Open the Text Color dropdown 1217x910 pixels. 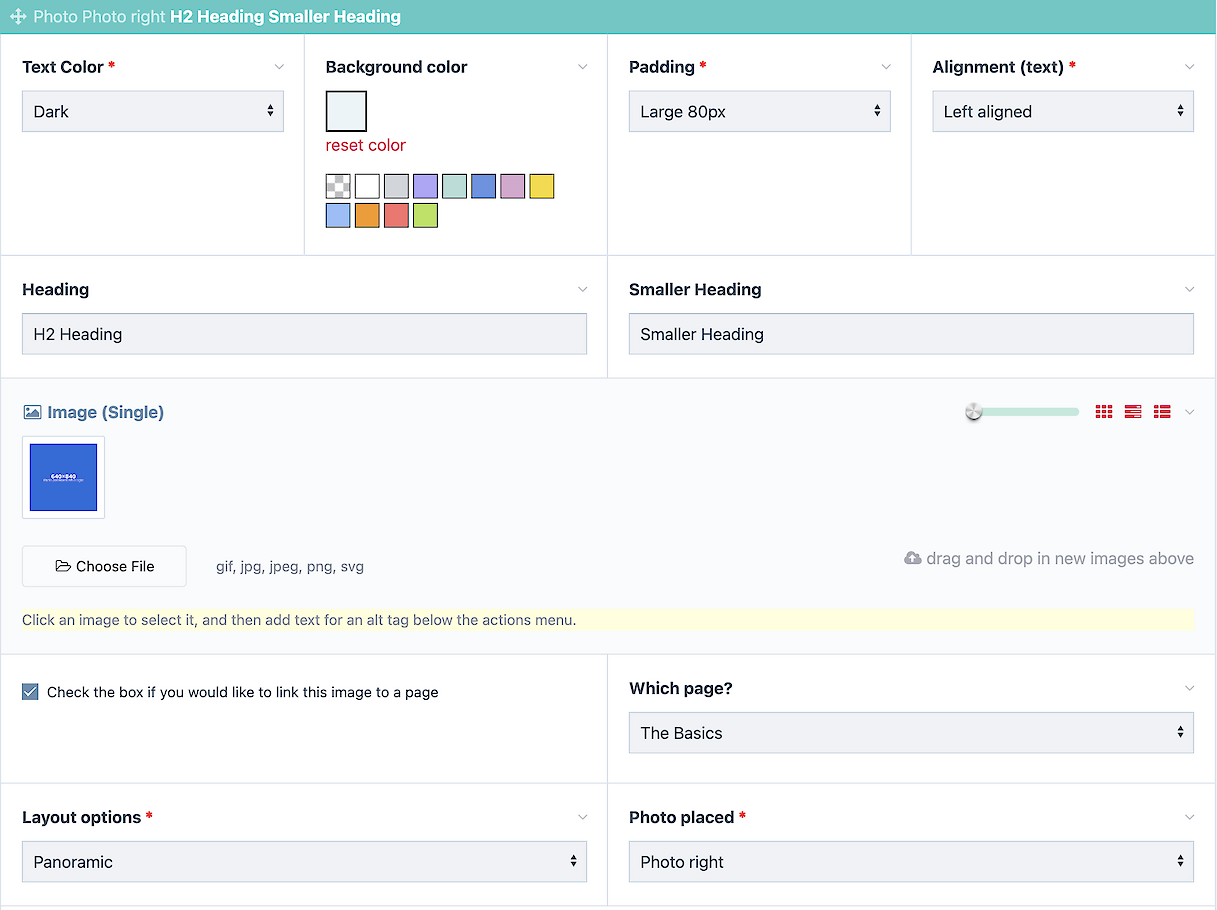[x=153, y=112]
